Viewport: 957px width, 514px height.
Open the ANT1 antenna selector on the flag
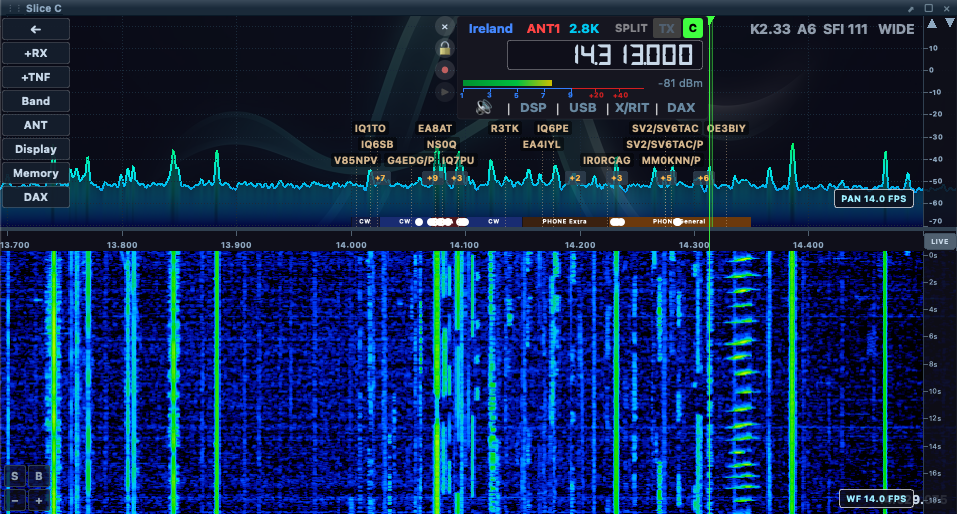pos(543,29)
